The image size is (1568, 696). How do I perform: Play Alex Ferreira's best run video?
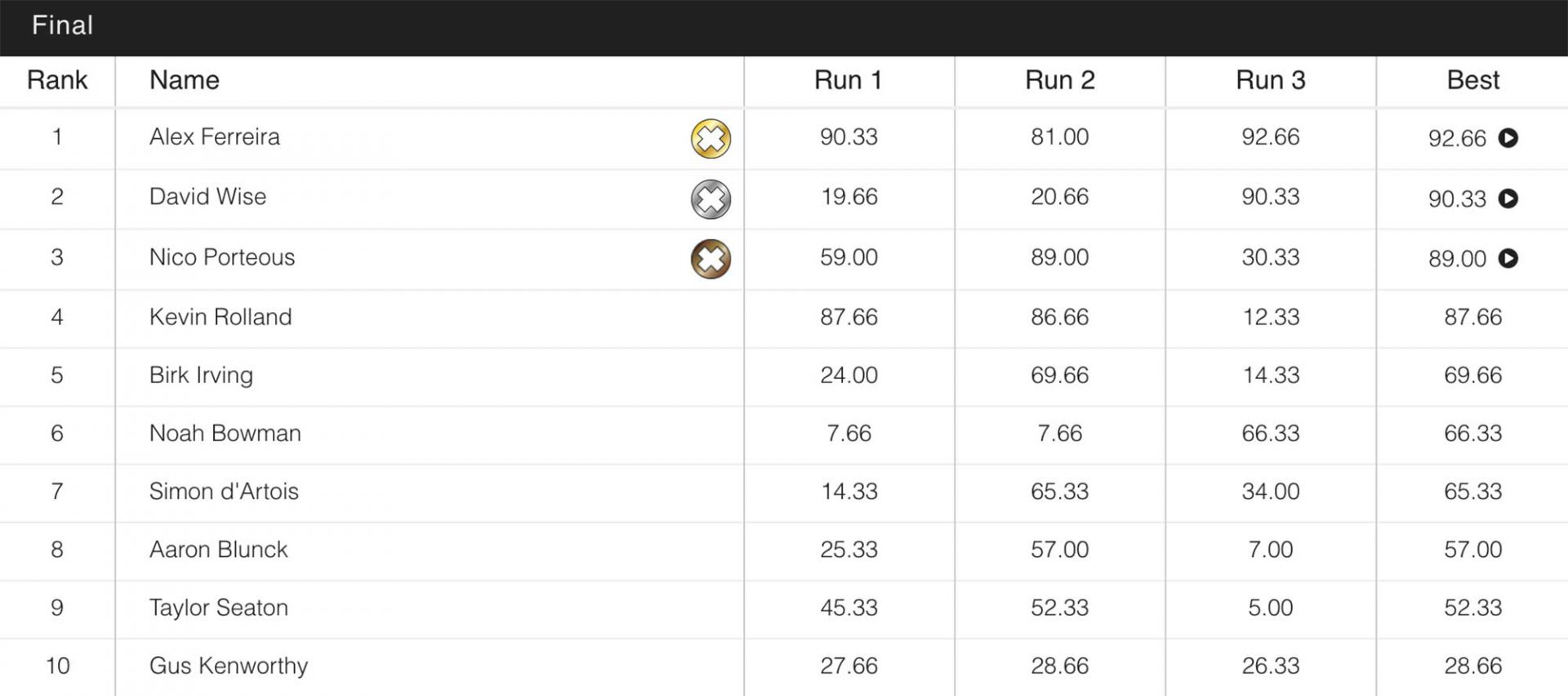click(x=1508, y=138)
